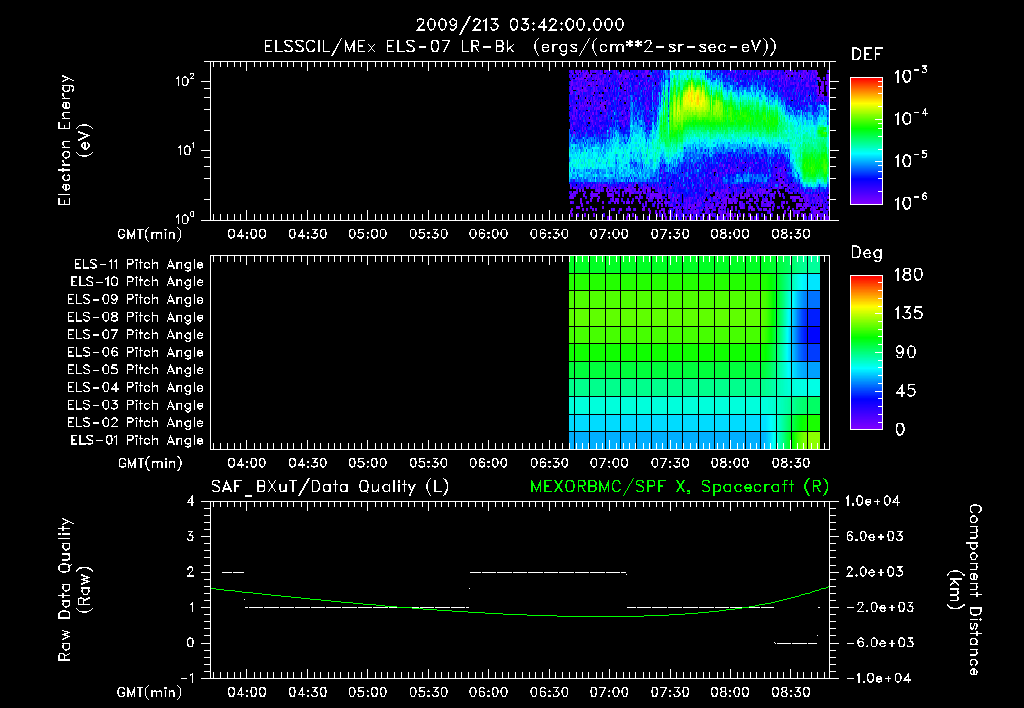
Task: Click the Component Distance (km) axis label
Action: [965, 590]
